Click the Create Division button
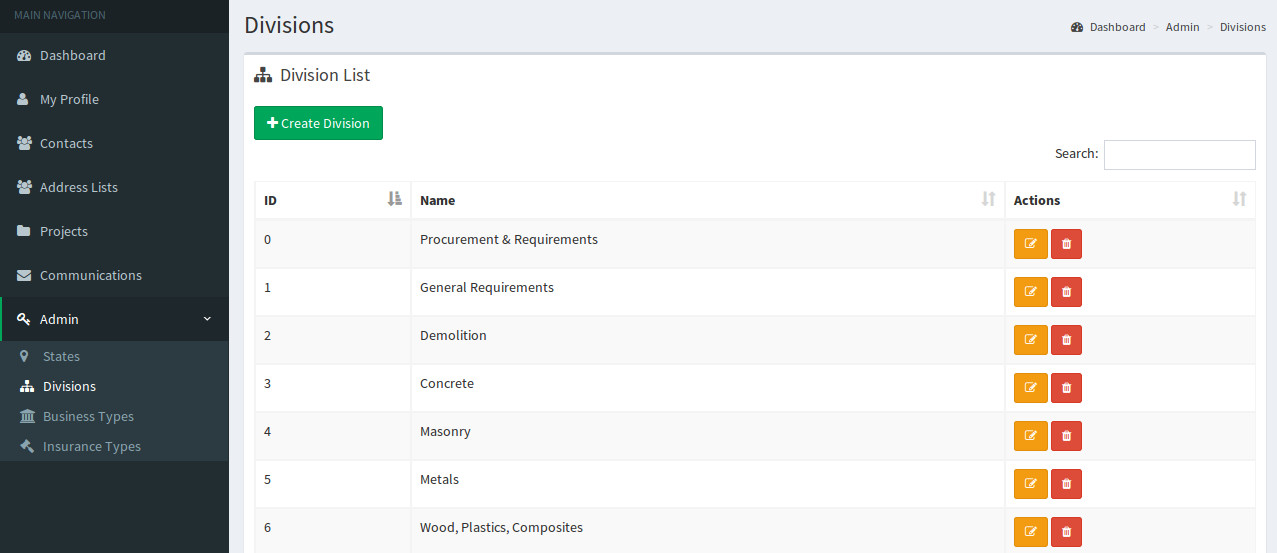 [318, 123]
